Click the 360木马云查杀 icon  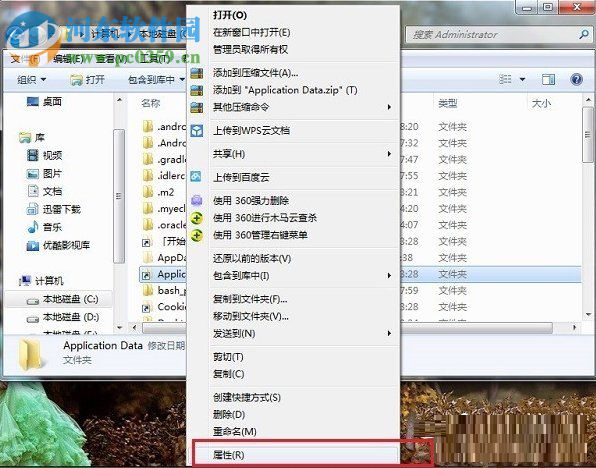pyautogui.click(x=197, y=218)
